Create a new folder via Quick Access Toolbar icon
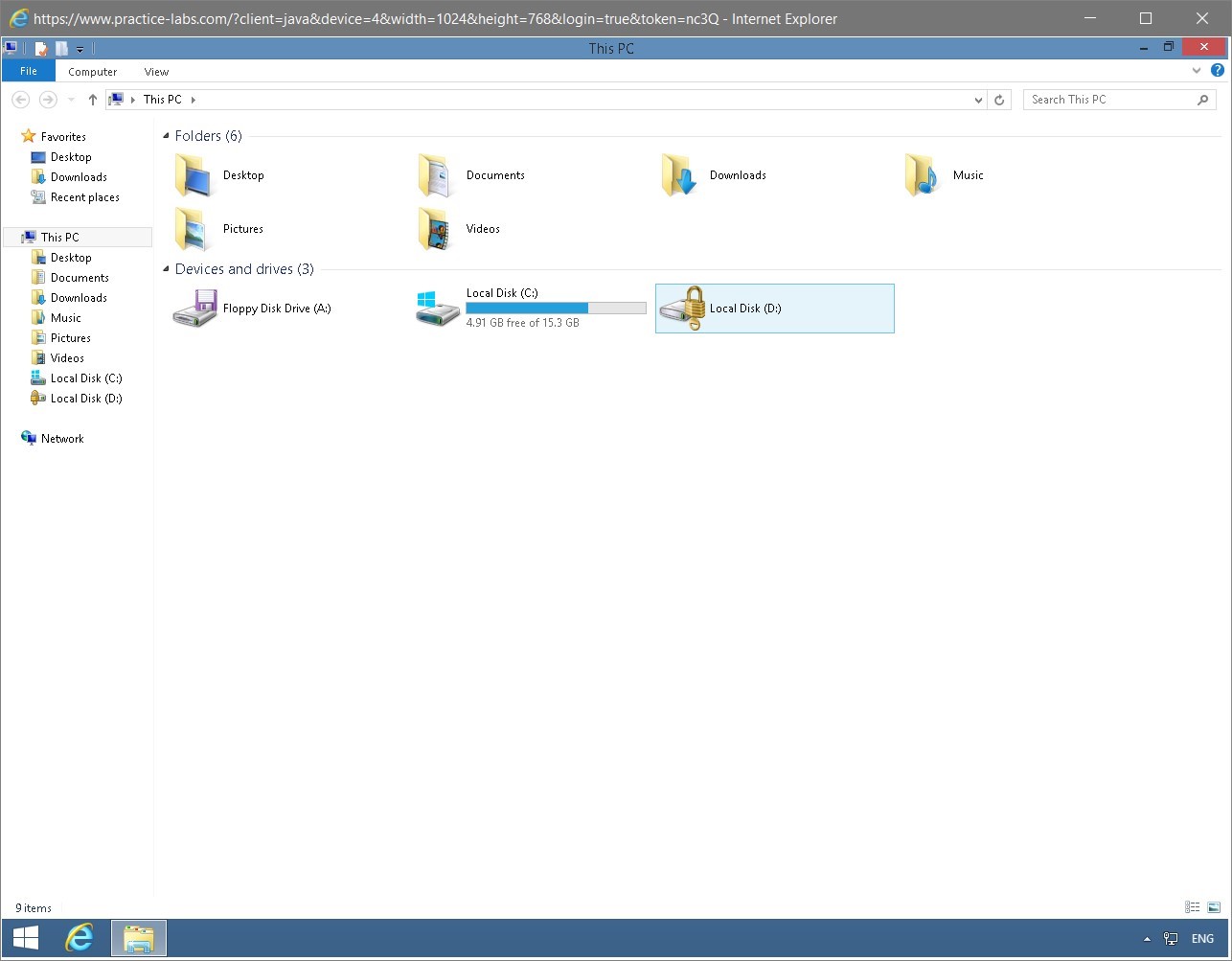1232x961 pixels. coord(61,48)
